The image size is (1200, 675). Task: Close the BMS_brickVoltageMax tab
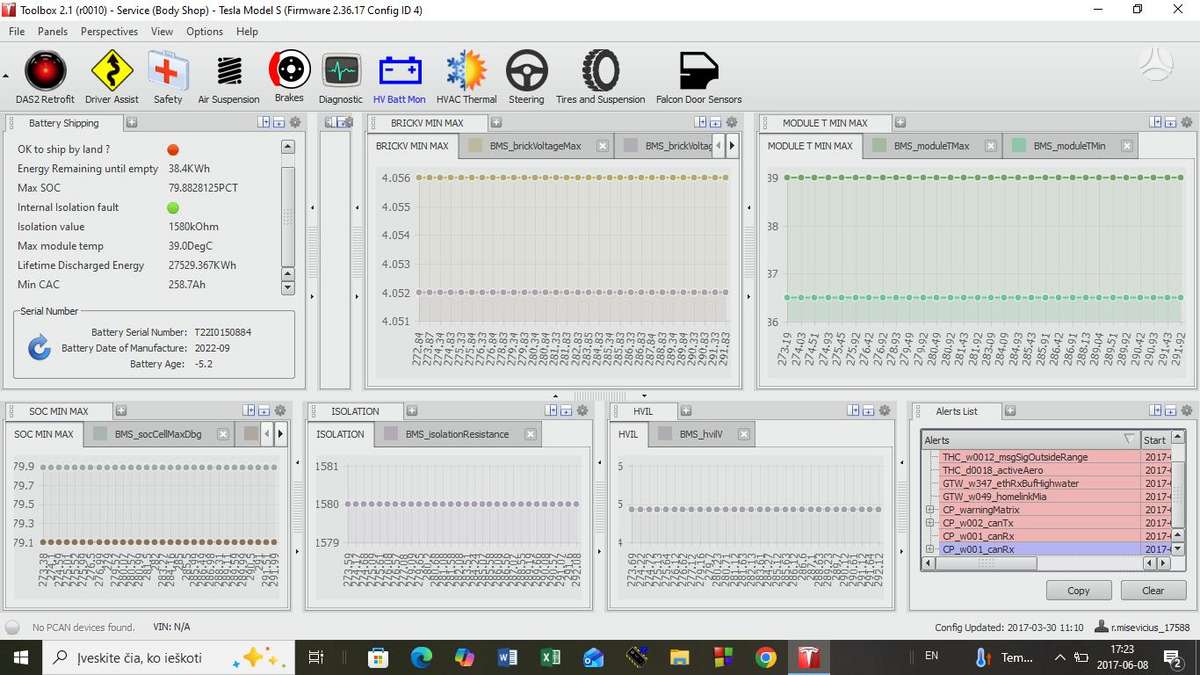click(x=602, y=146)
